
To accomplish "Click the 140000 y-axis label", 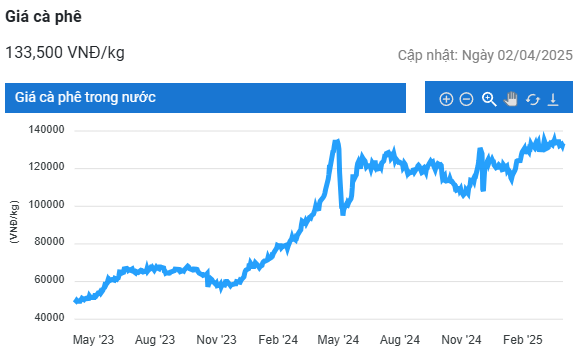I will tap(46, 129).
